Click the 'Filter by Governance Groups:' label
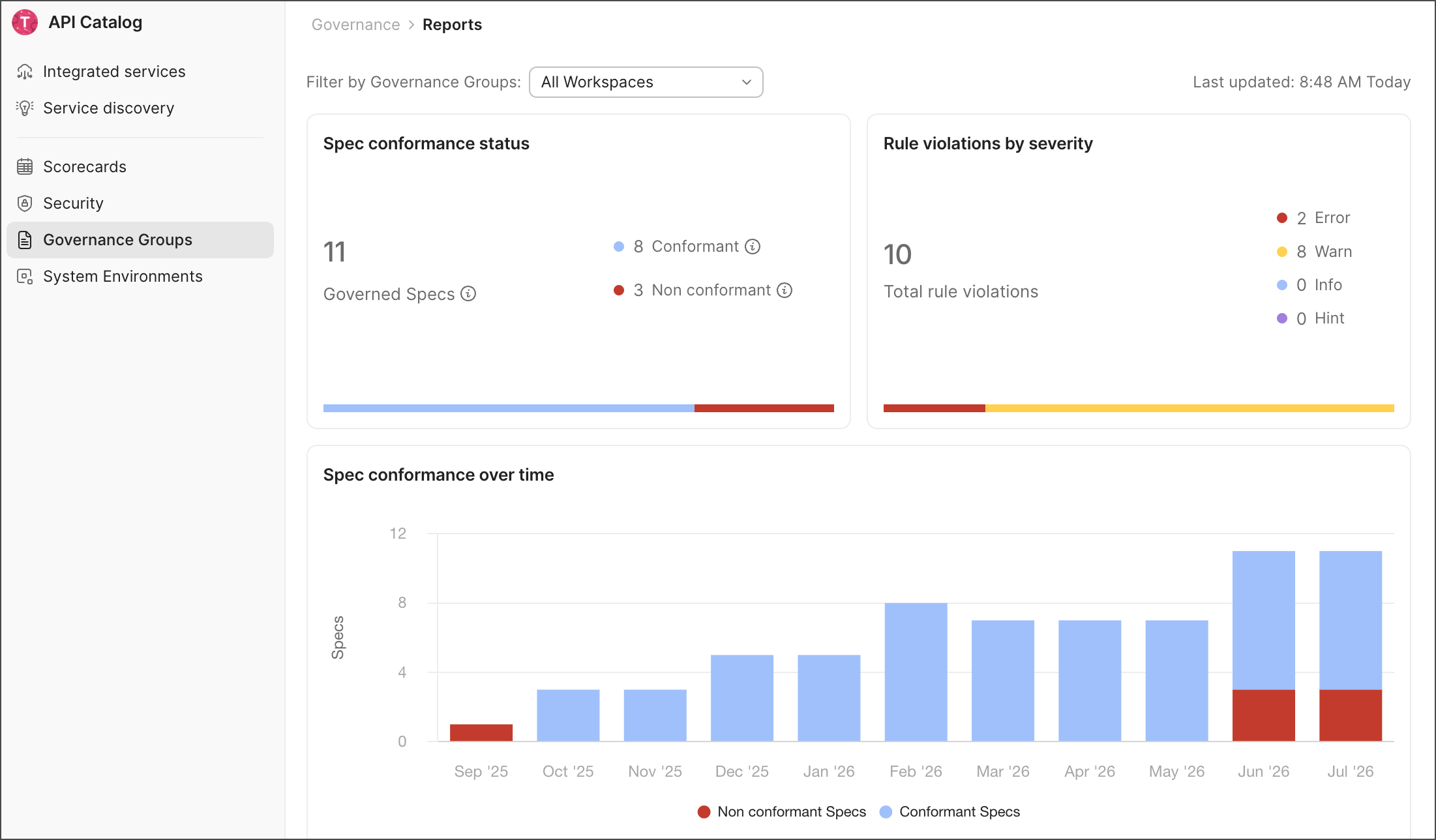 pos(413,82)
